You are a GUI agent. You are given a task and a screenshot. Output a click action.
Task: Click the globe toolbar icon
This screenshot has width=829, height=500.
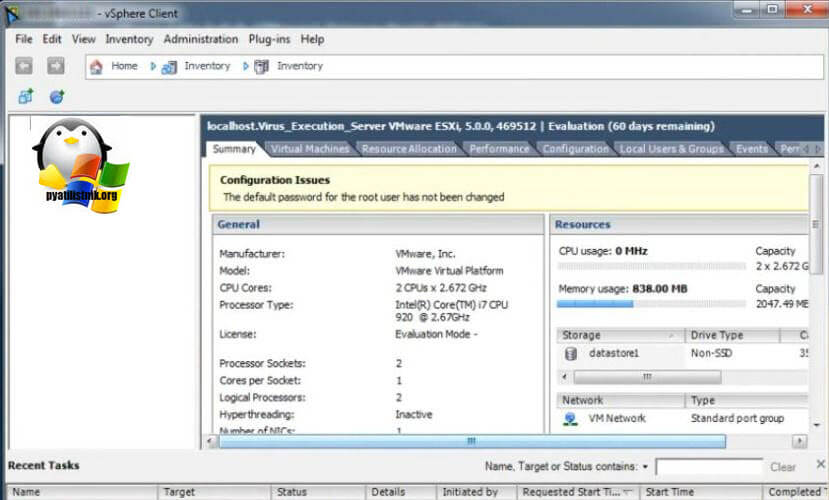pos(57,97)
